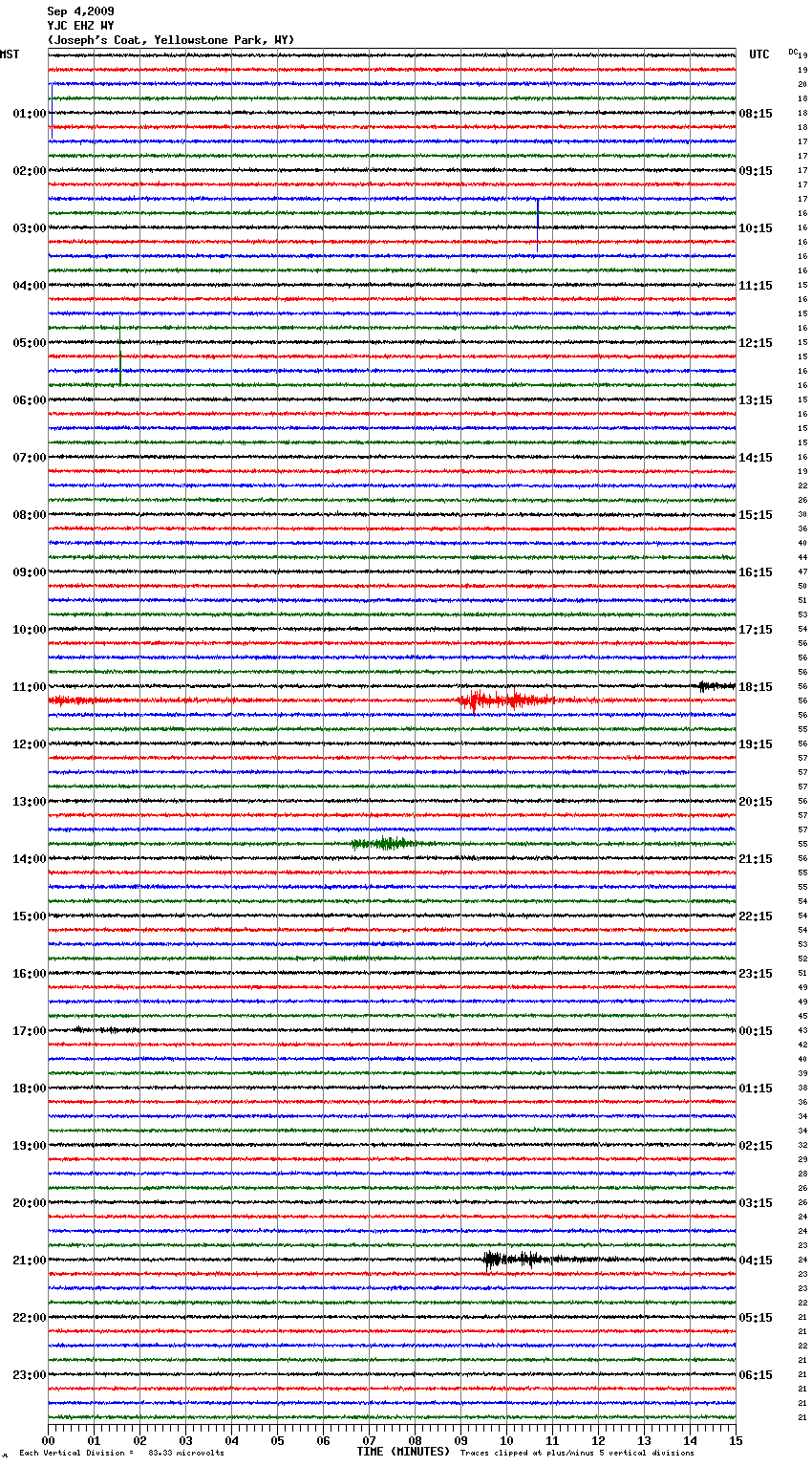The width and height of the screenshot is (812, 1466).
Task: Click the bottom axis minute tick label '15'
Action: coord(736,1440)
